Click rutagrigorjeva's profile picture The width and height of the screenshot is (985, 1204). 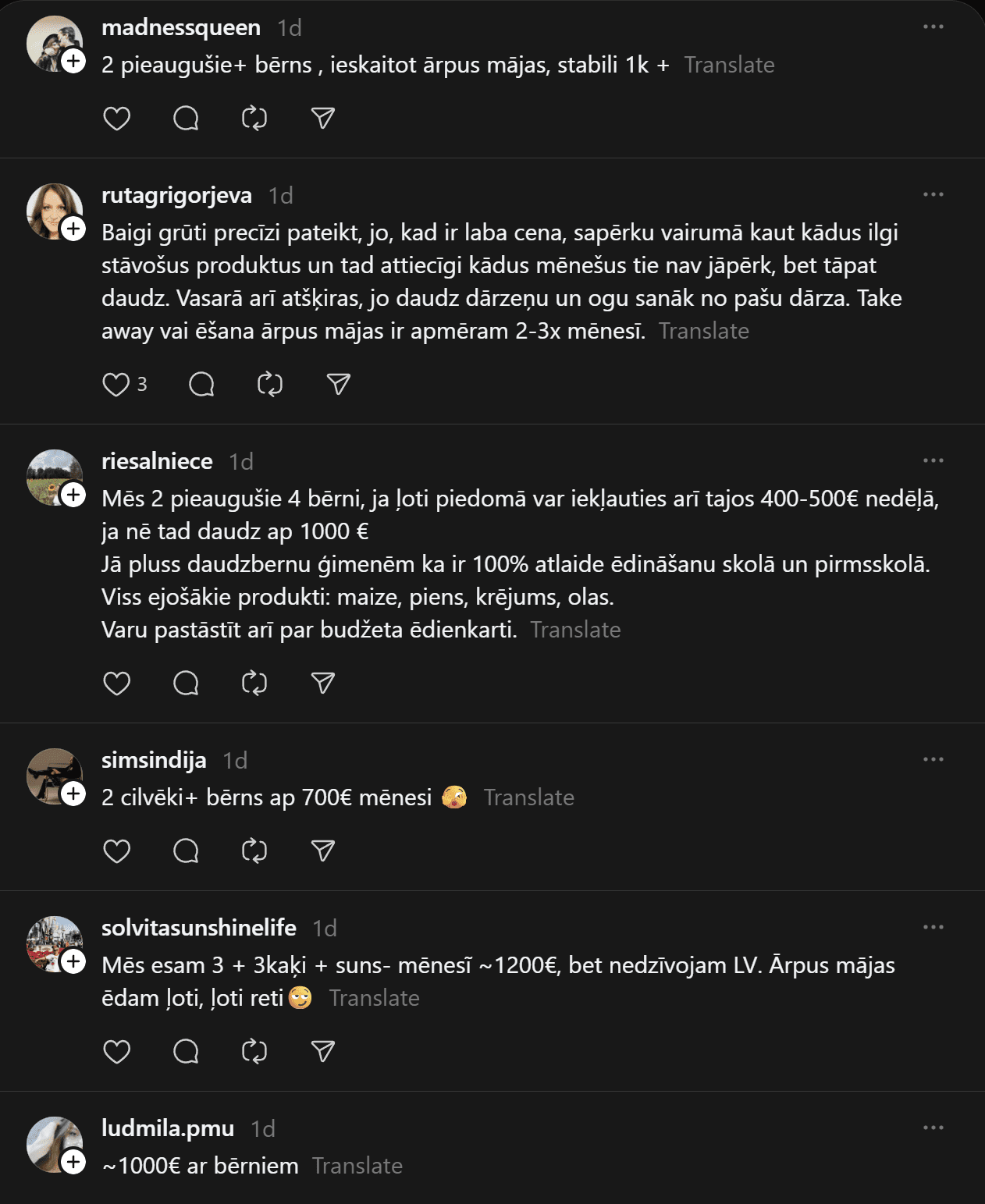coord(52,209)
